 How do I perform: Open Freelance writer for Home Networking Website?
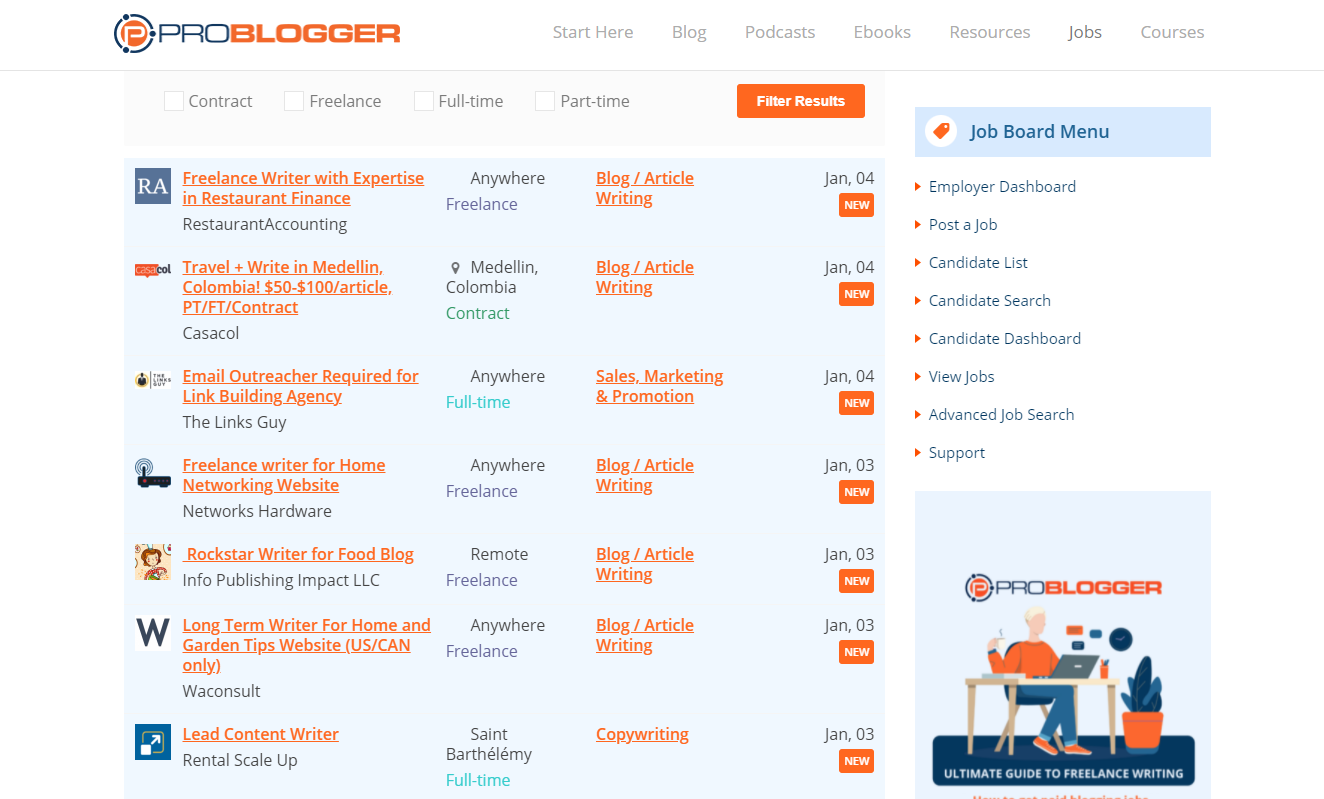[284, 475]
